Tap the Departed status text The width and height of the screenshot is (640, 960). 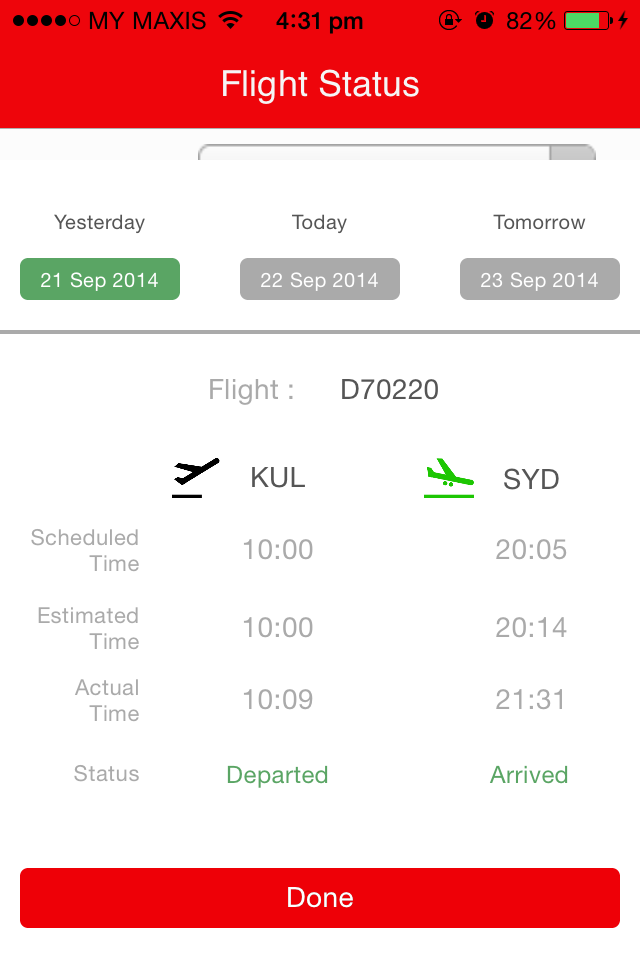pyautogui.click(x=277, y=773)
